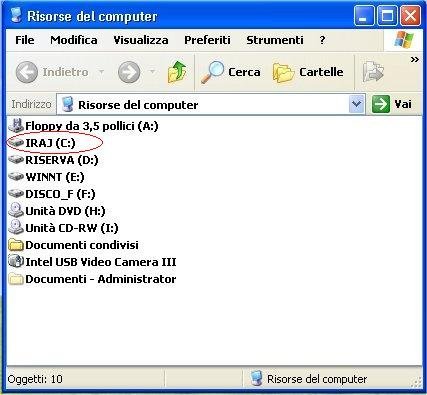427x395 pixels.
Task: Open the address bar dropdown
Action: point(356,104)
